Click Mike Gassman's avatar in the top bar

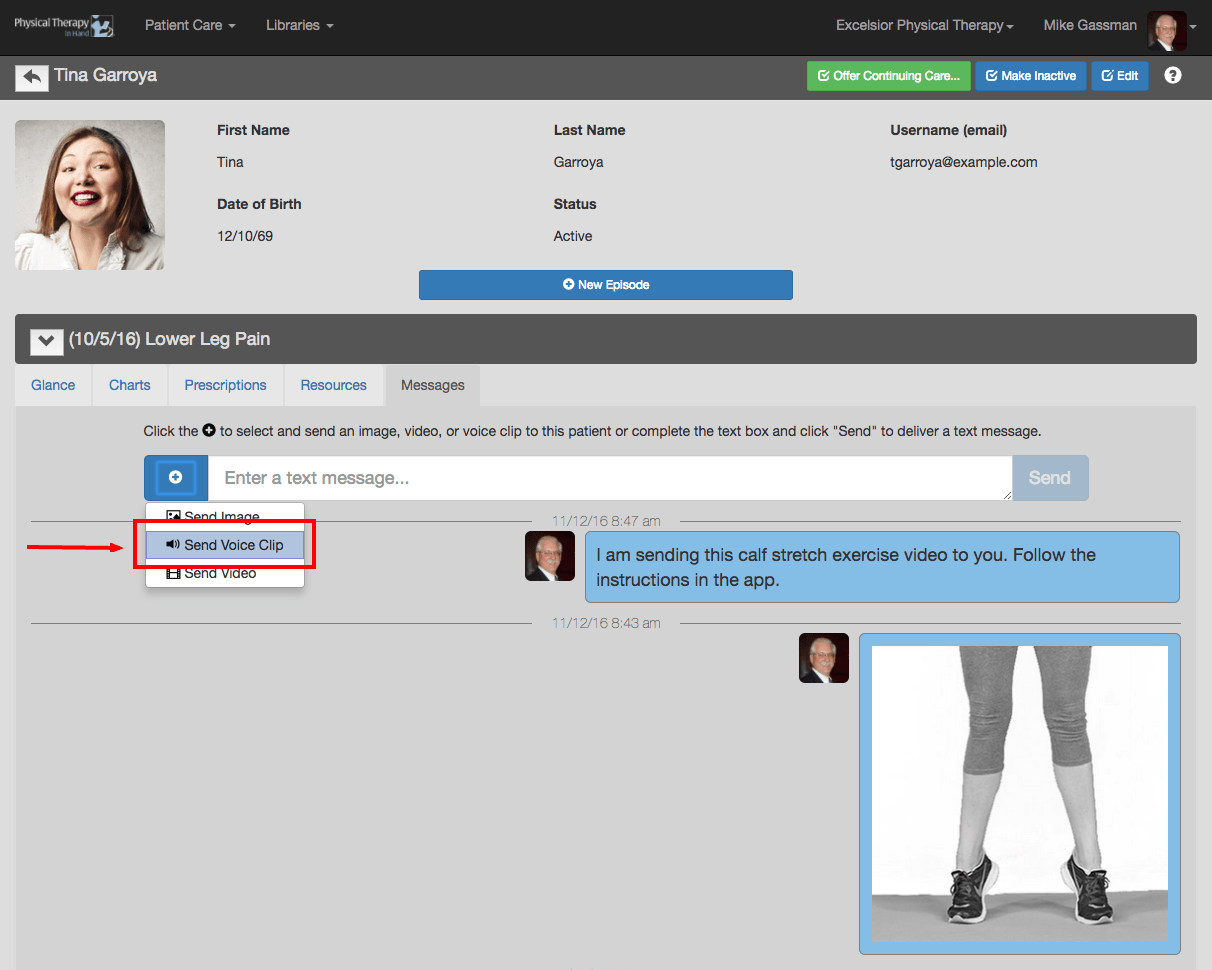pyautogui.click(x=1167, y=30)
